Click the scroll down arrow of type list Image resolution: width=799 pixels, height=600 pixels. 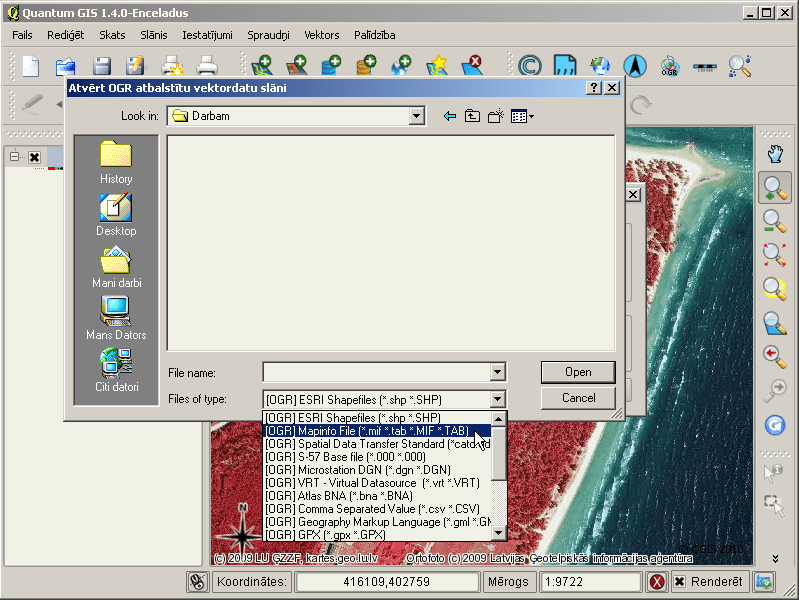tap(499, 534)
